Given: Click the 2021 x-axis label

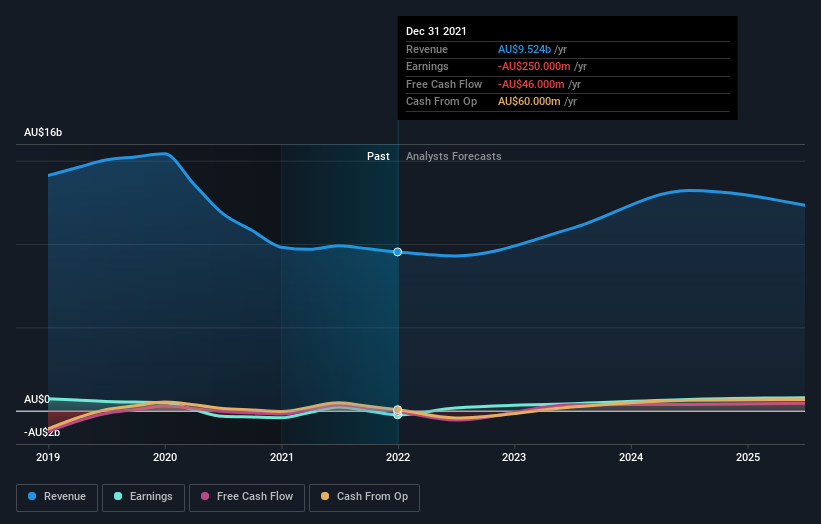Looking at the screenshot, I should [282, 457].
